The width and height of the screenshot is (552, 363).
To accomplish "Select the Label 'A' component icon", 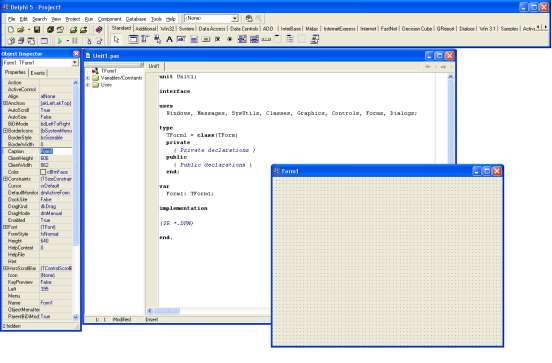I will [x=169, y=39].
